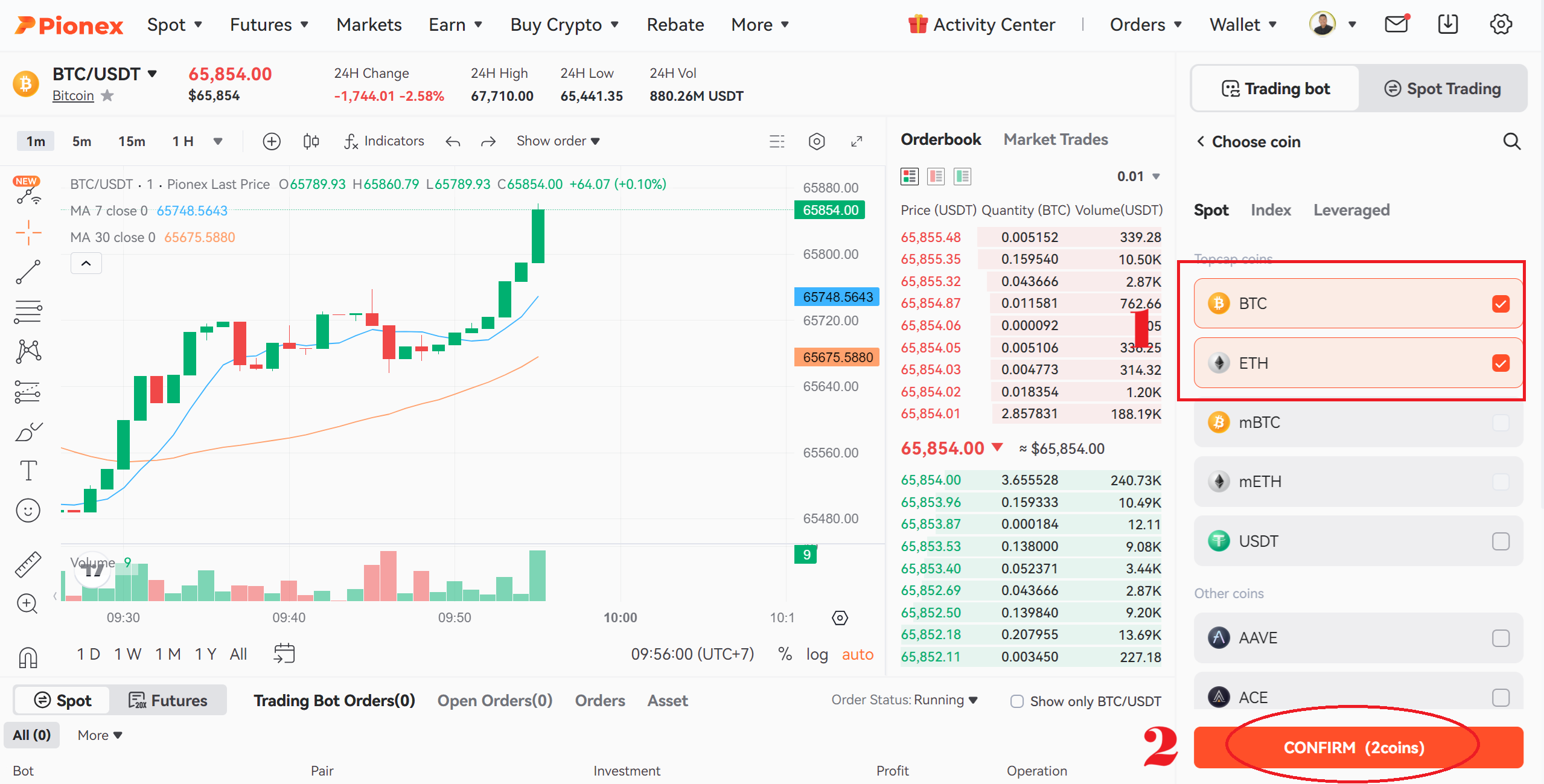
Task: Open the Activity Center link
Action: click(x=982, y=25)
